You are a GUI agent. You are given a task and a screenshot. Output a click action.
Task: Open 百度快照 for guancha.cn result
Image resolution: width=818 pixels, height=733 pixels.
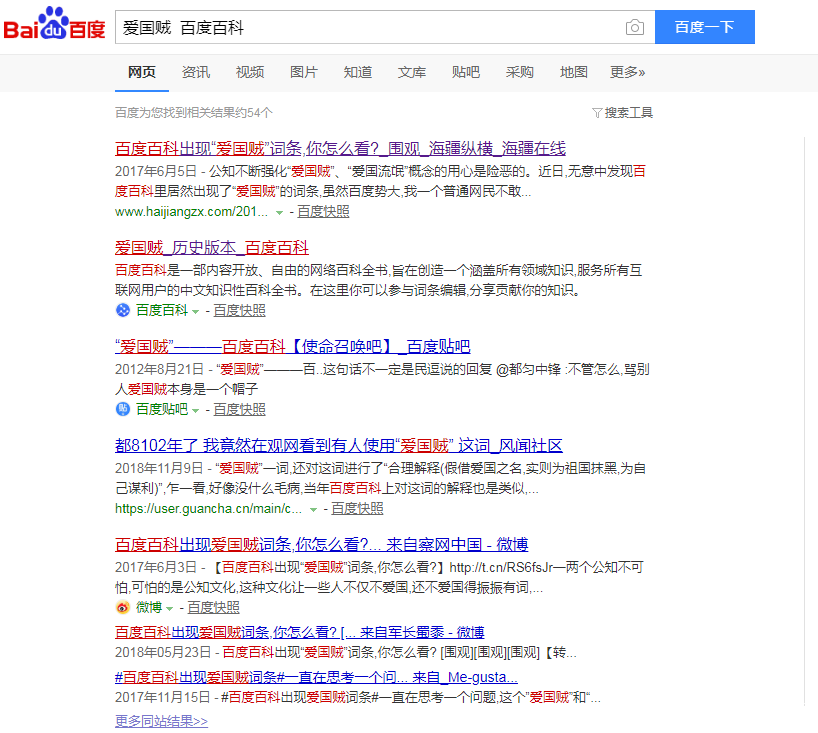pyautogui.click(x=357, y=509)
